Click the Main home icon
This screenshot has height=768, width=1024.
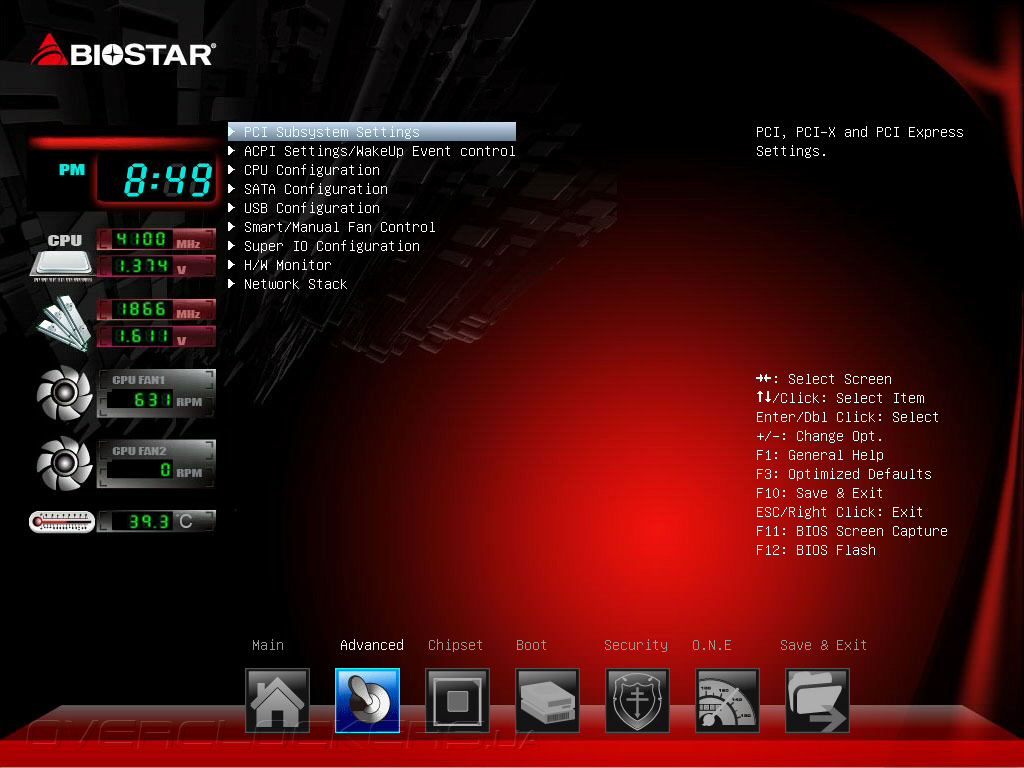click(x=277, y=700)
